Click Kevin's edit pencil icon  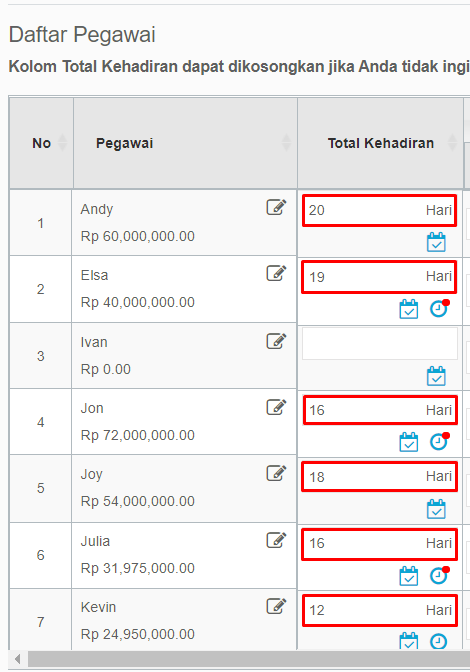coord(276,606)
